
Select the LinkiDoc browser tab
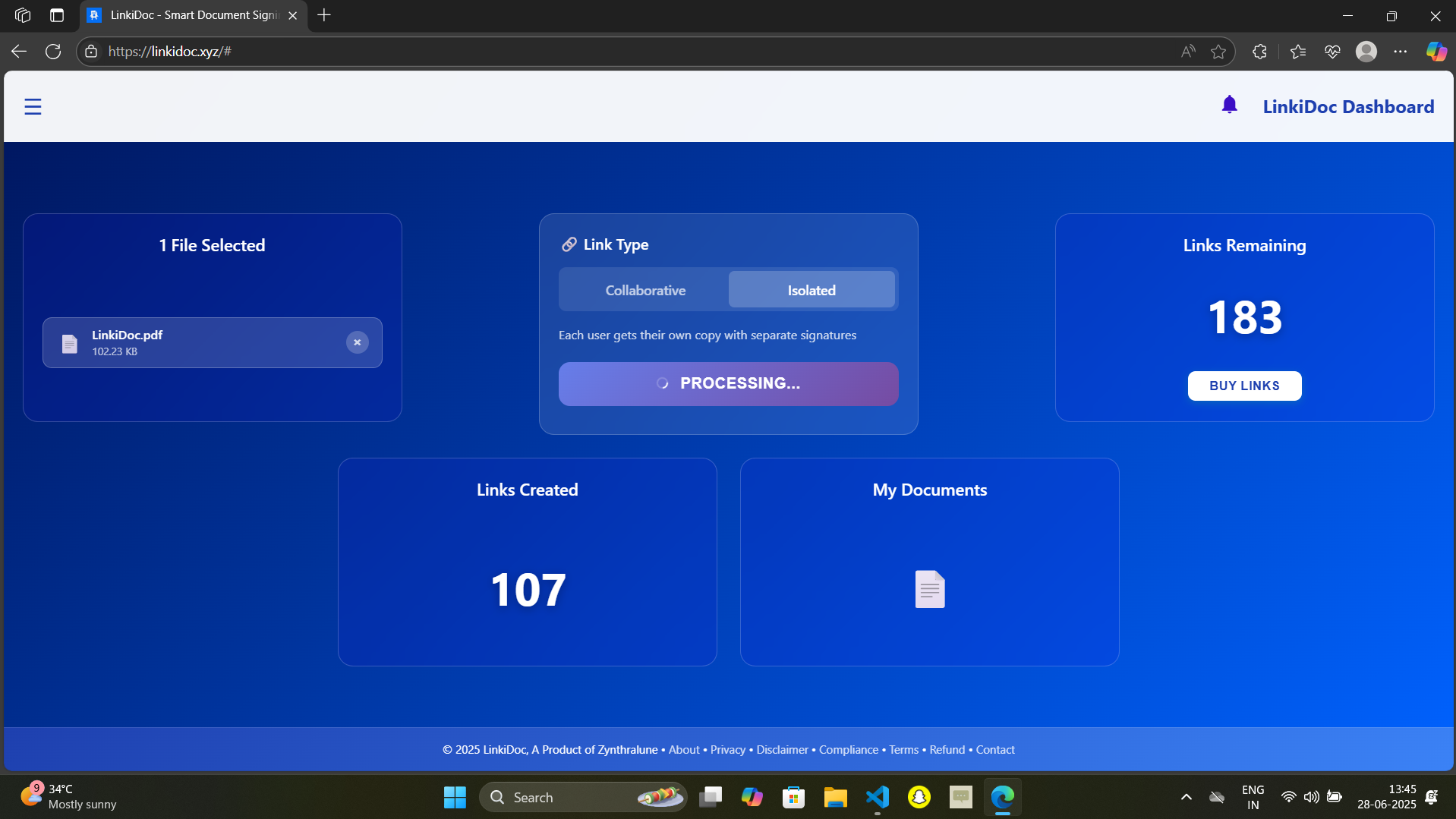pos(194,15)
